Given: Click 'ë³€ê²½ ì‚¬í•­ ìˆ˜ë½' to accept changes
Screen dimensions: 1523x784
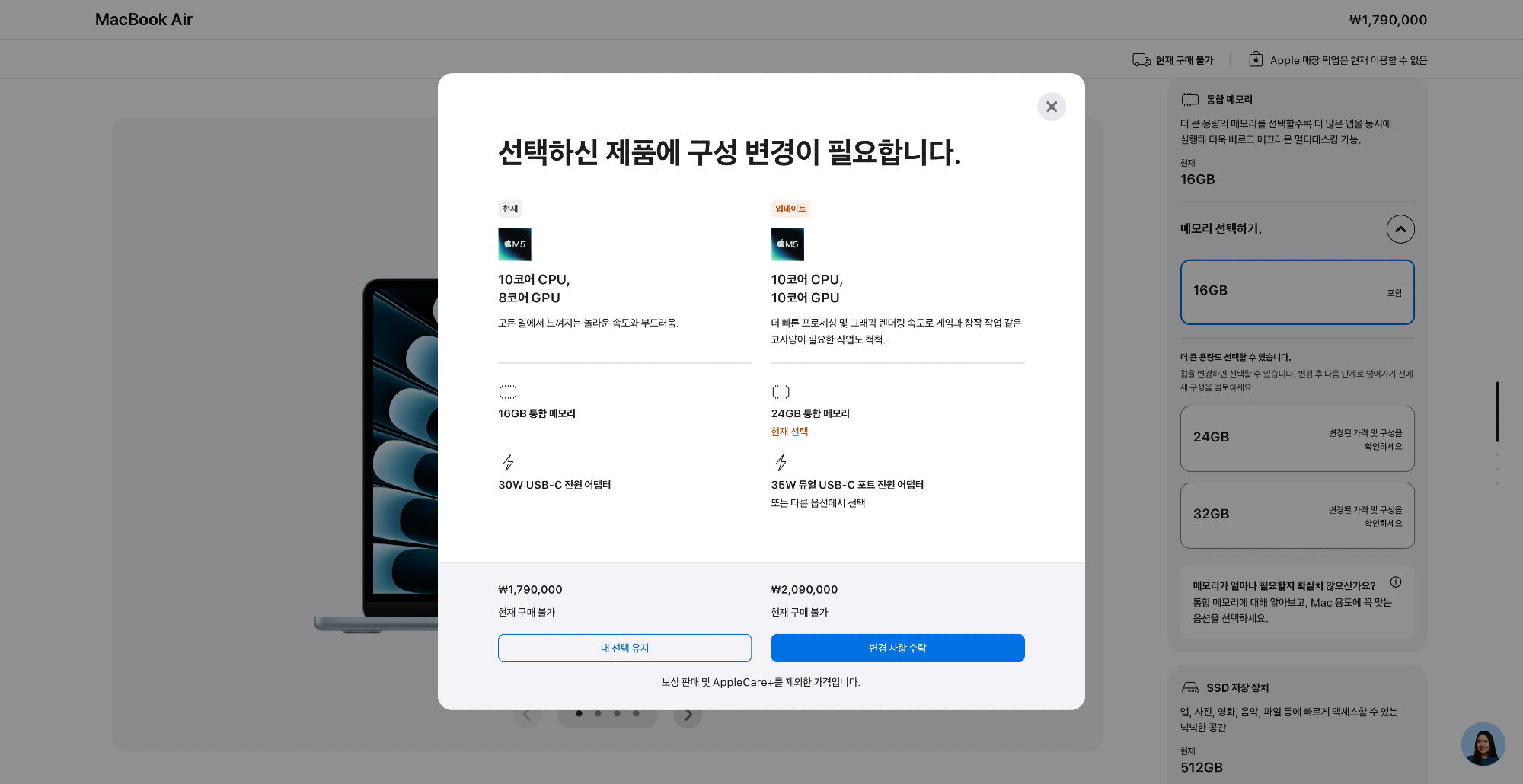Looking at the screenshot, I should 897,648.
